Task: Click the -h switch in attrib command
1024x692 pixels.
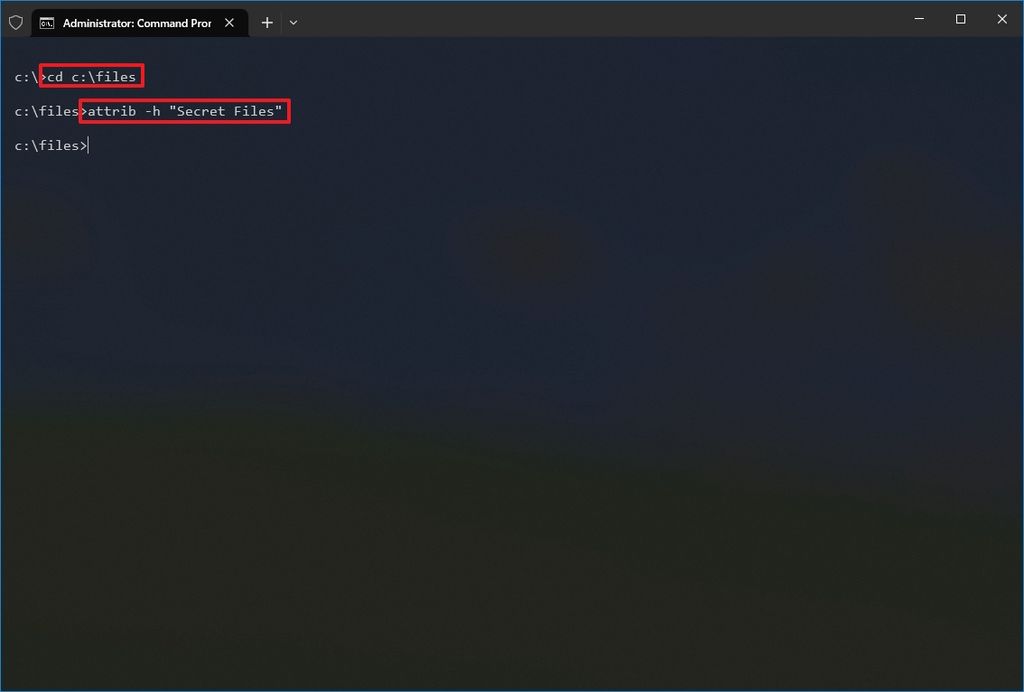Action: tap(152, 111)
